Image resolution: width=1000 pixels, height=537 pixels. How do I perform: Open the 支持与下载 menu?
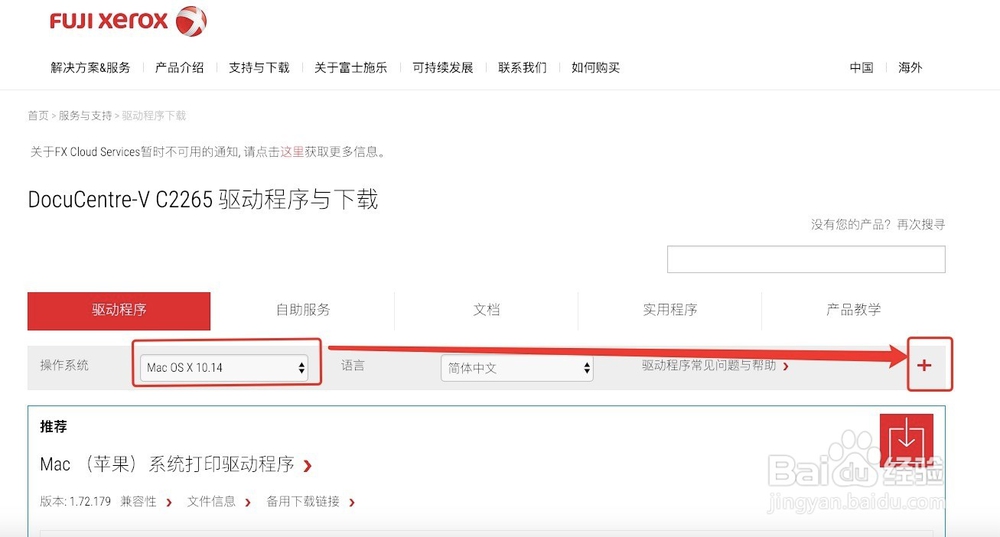point(259,68)
